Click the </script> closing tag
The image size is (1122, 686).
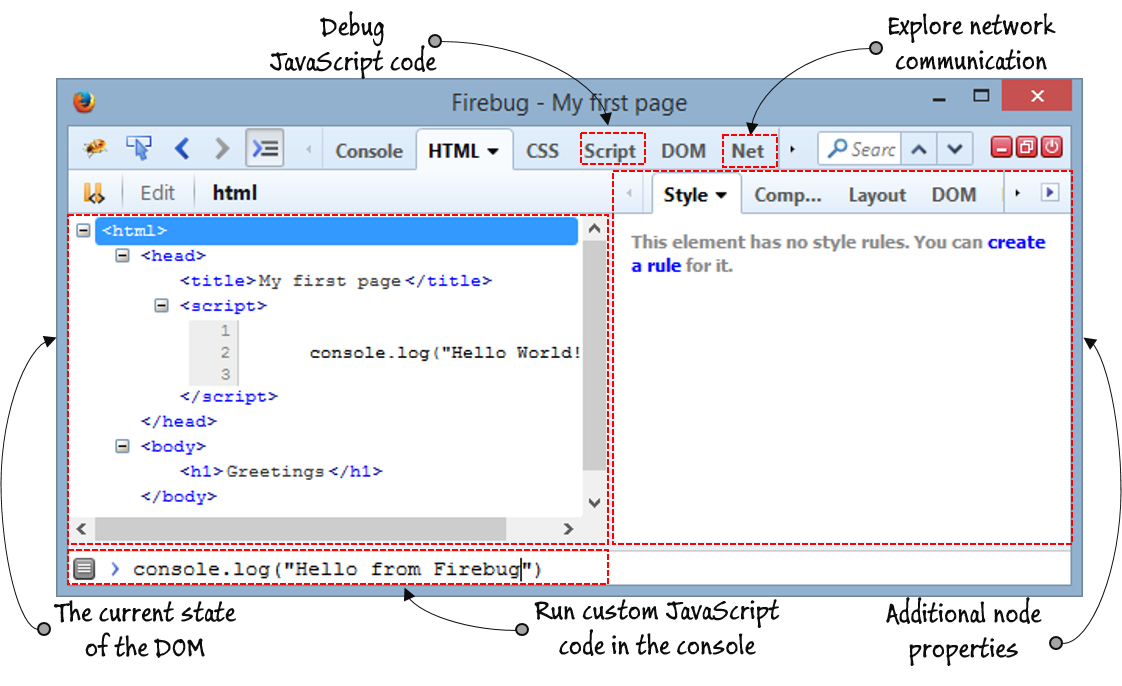click(228, 396)
